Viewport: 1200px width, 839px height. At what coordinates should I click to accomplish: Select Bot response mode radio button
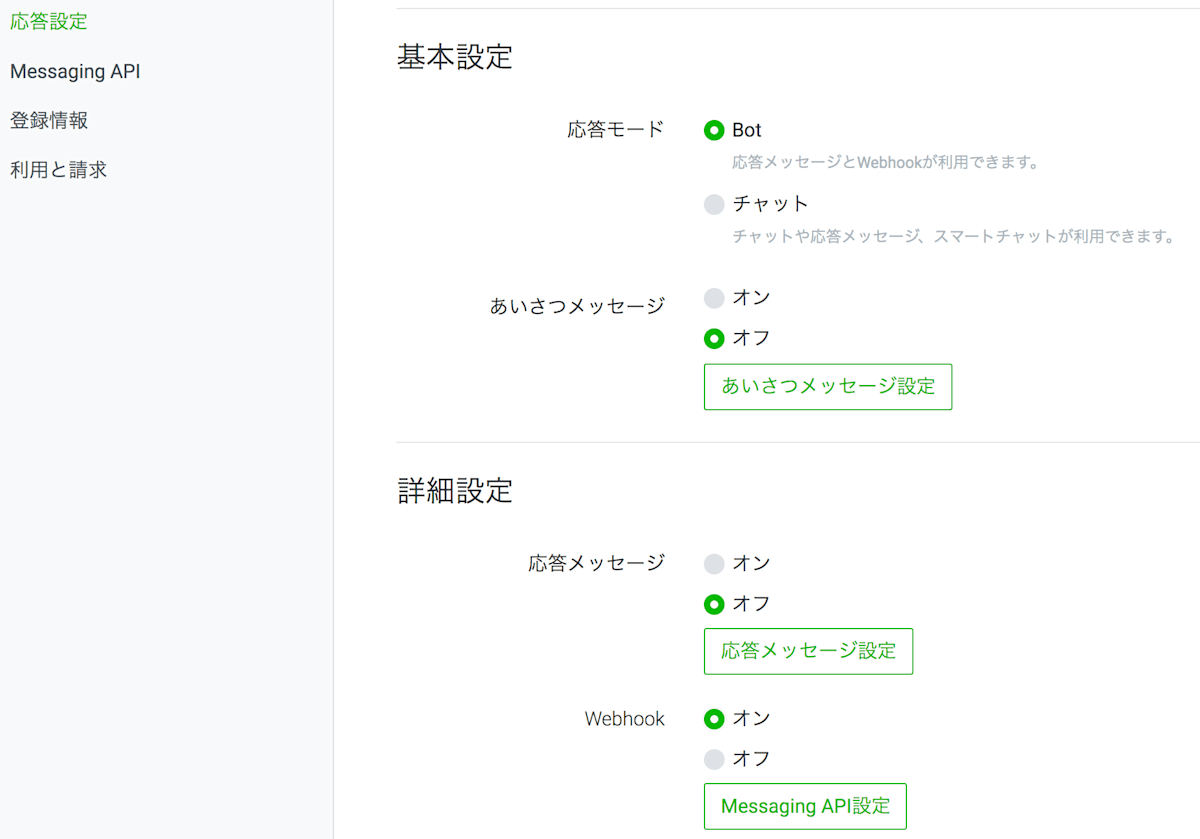point(714,130)
